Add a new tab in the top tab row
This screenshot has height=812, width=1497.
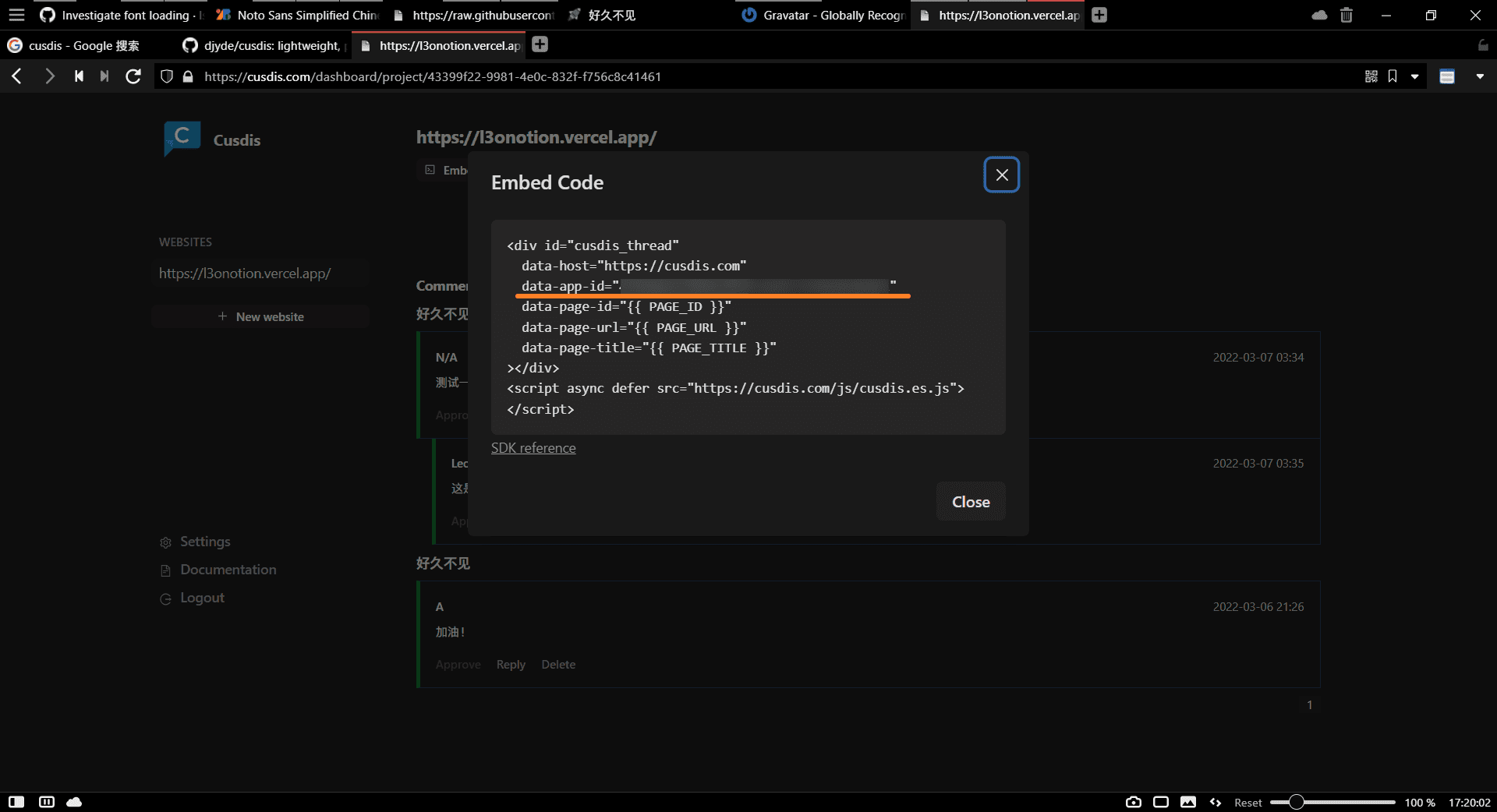point(1099,15)
